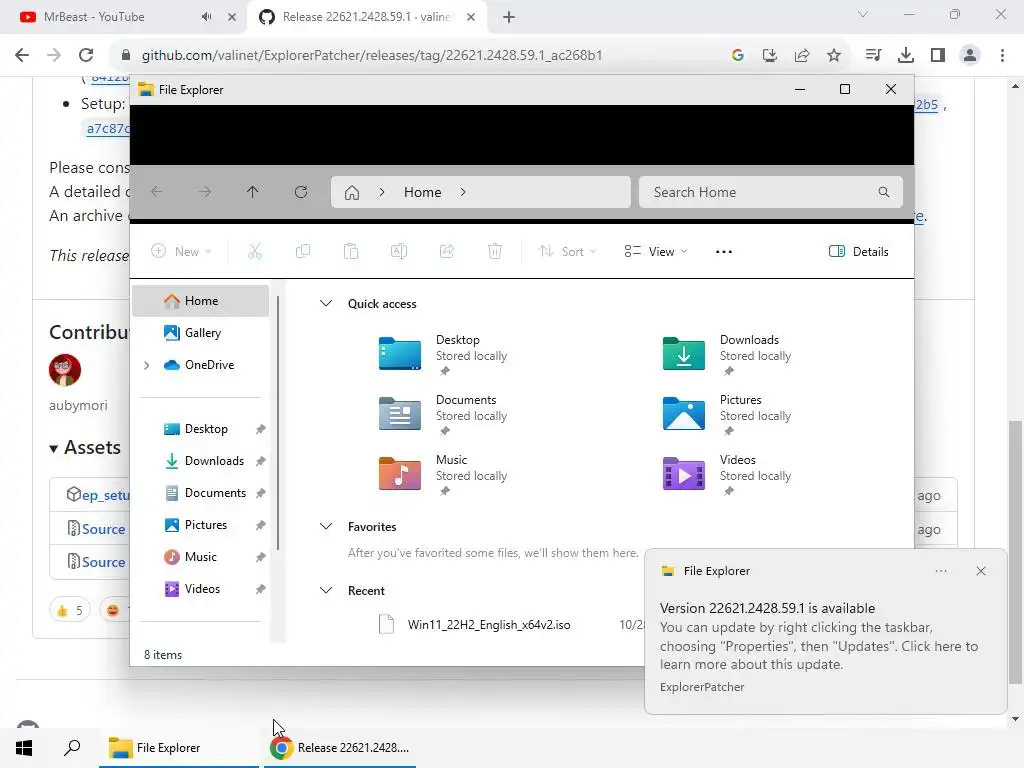
Task: Click the Chrome share page icon
Action: (x=802, y=55)
